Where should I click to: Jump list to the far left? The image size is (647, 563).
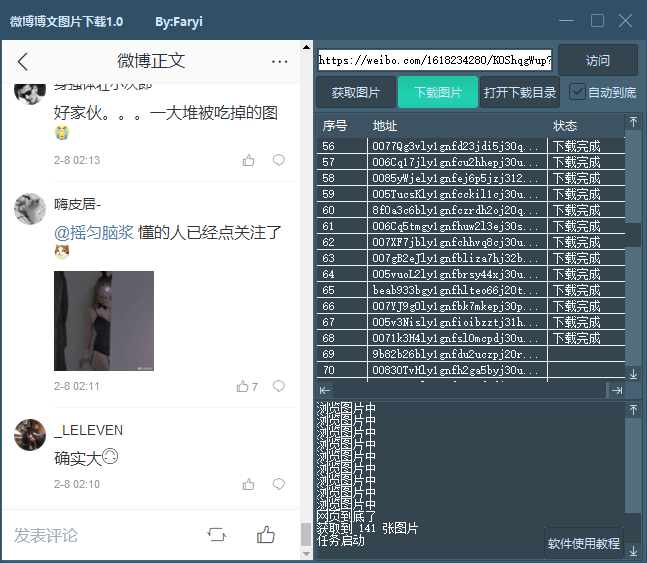(325, 390)
